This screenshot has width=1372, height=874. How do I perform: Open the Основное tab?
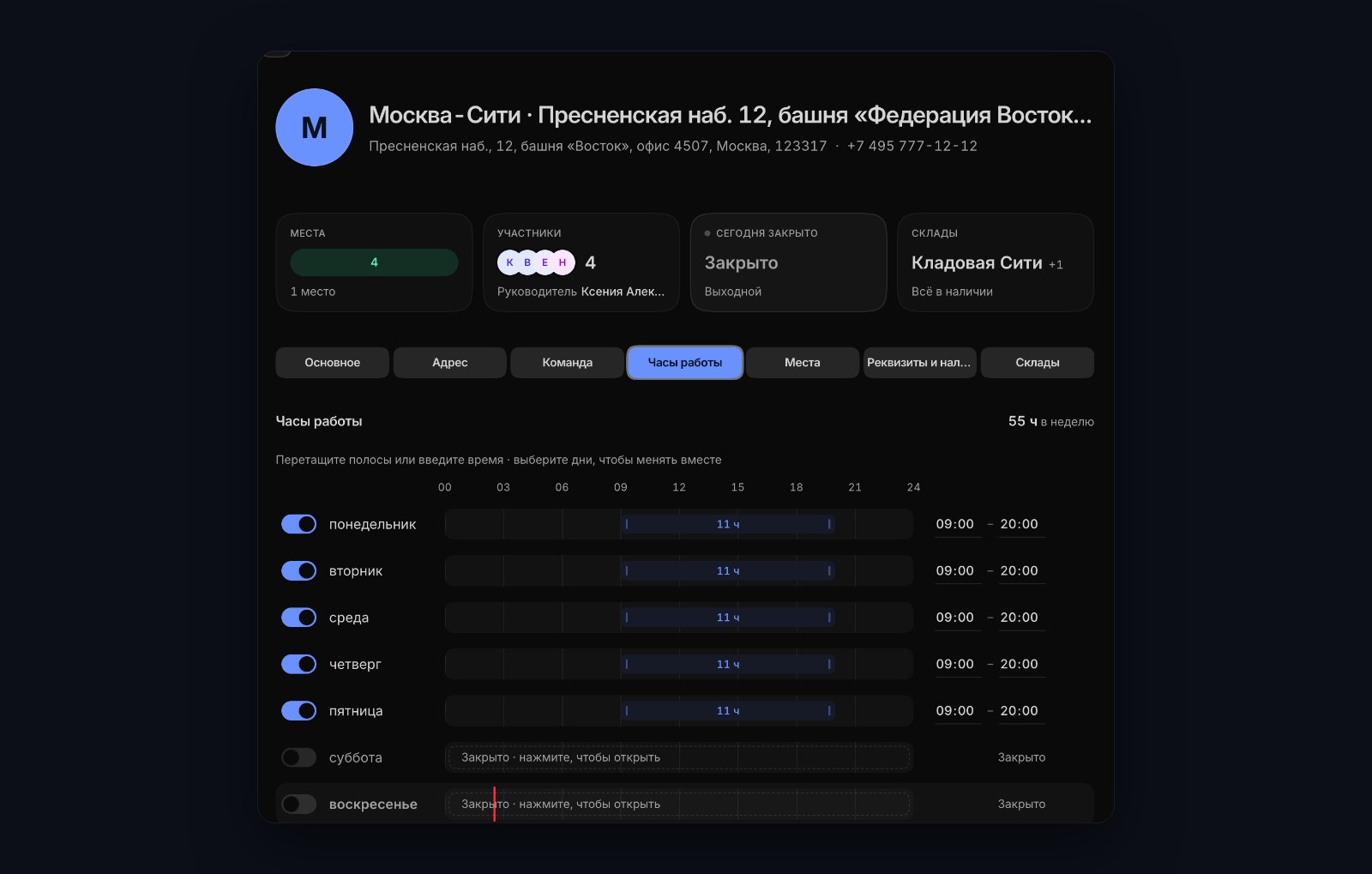click(333, 362)
